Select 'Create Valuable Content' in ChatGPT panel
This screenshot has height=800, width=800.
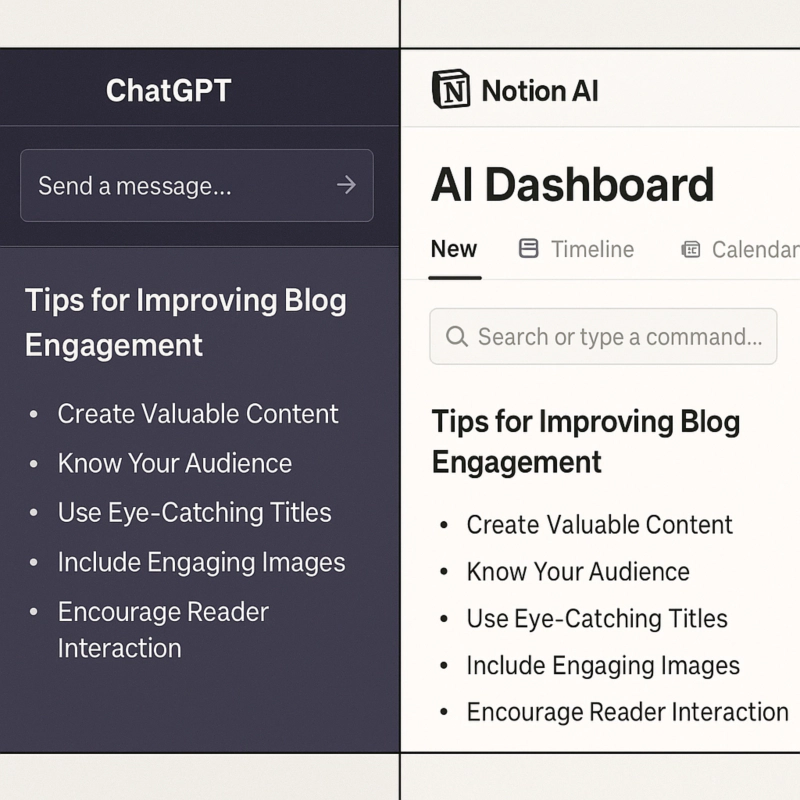tap(198, 413)
